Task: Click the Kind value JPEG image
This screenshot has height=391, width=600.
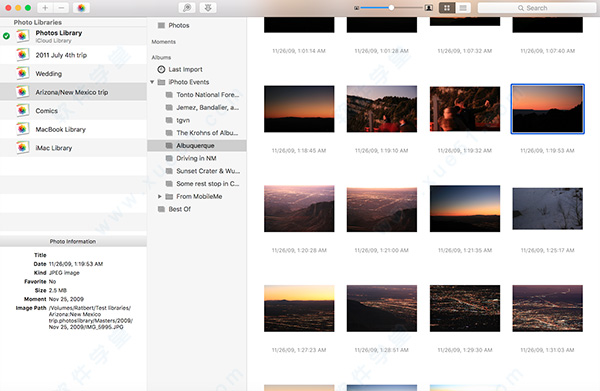Action: tap(64, 272)
